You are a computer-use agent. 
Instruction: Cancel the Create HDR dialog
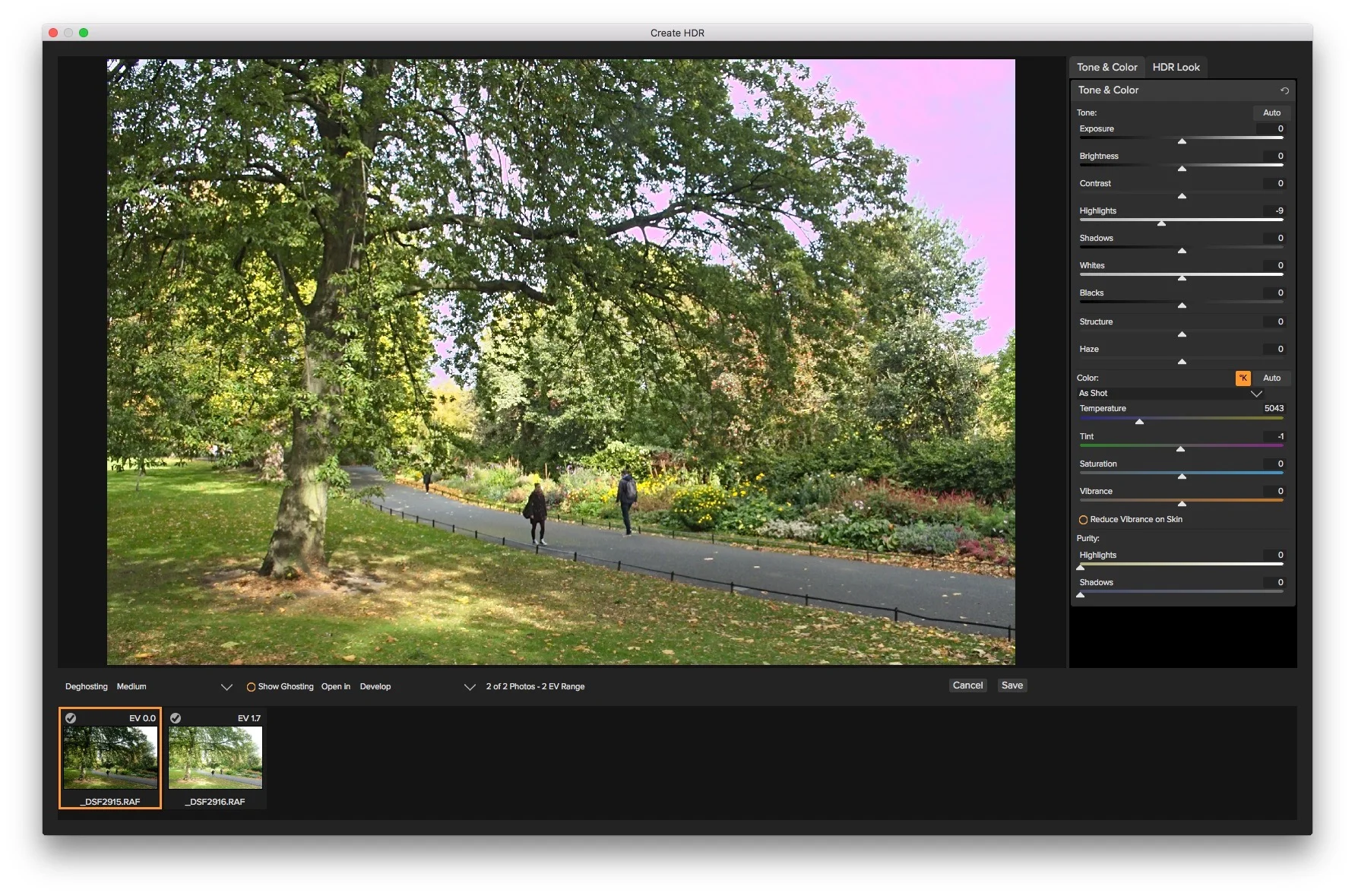[x=967, y=685]
